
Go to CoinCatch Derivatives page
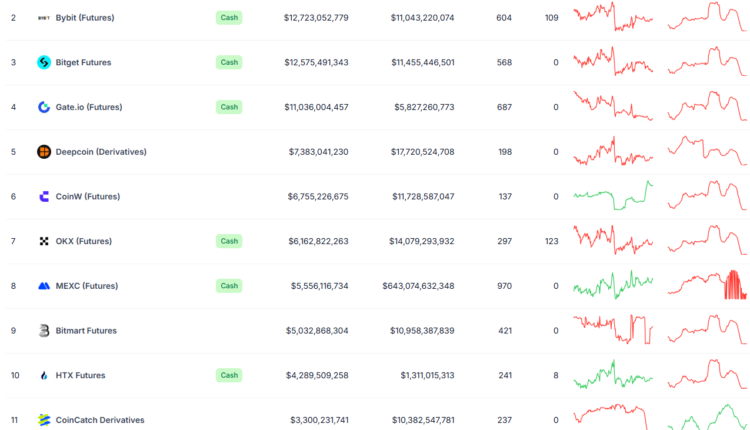tap(100, 420)
